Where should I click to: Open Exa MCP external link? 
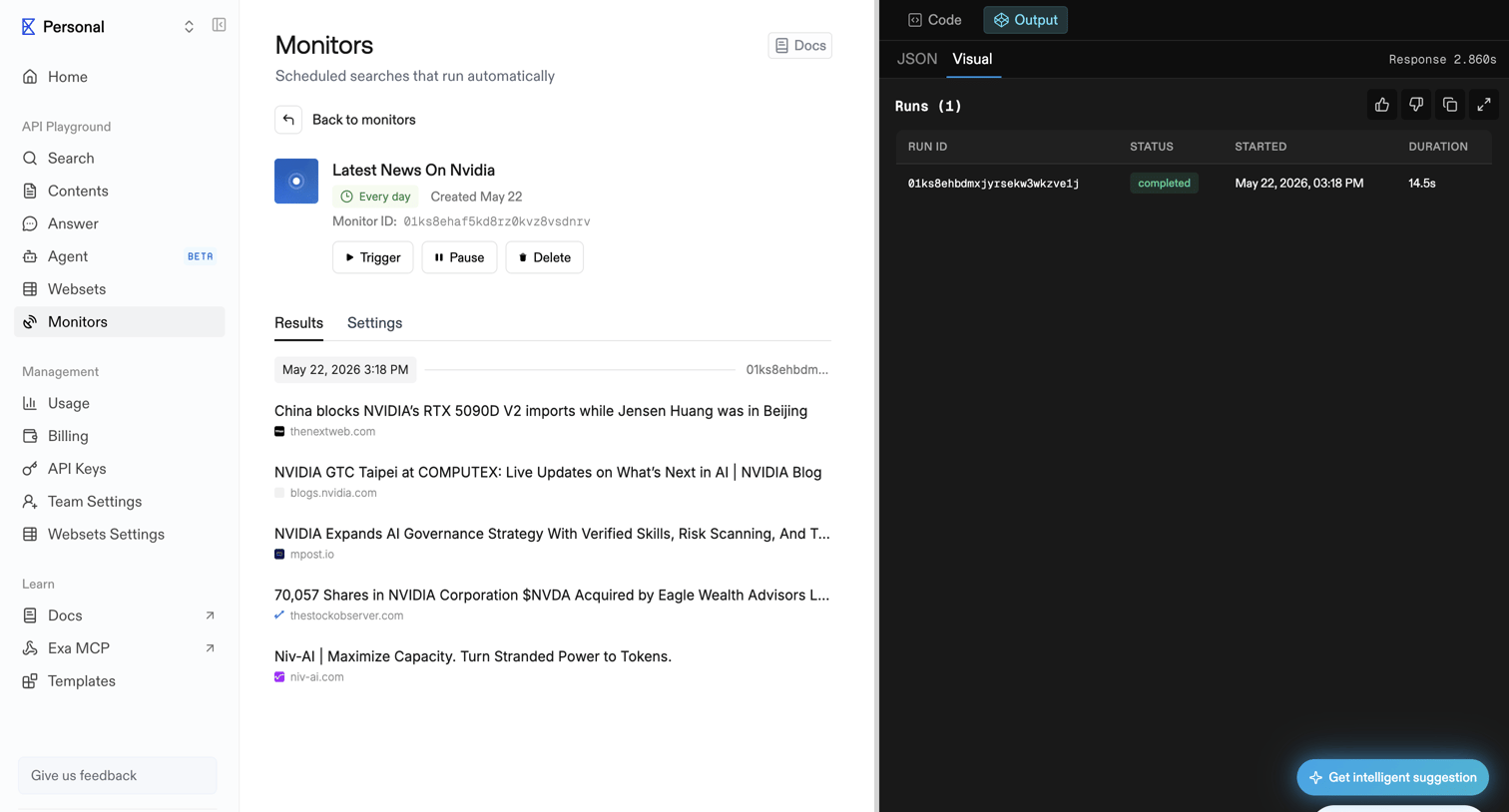coord(120,648)
